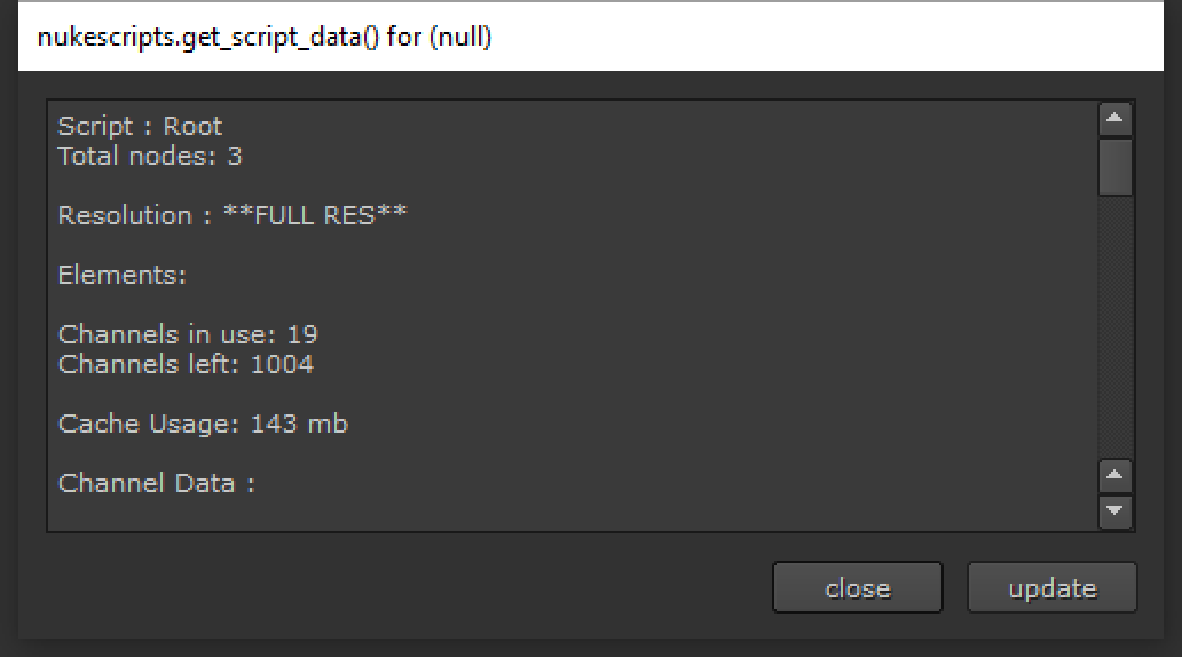Screen dimensions: 1182x657
Task: Click the Elements: heading
Action: click(121, 274)
